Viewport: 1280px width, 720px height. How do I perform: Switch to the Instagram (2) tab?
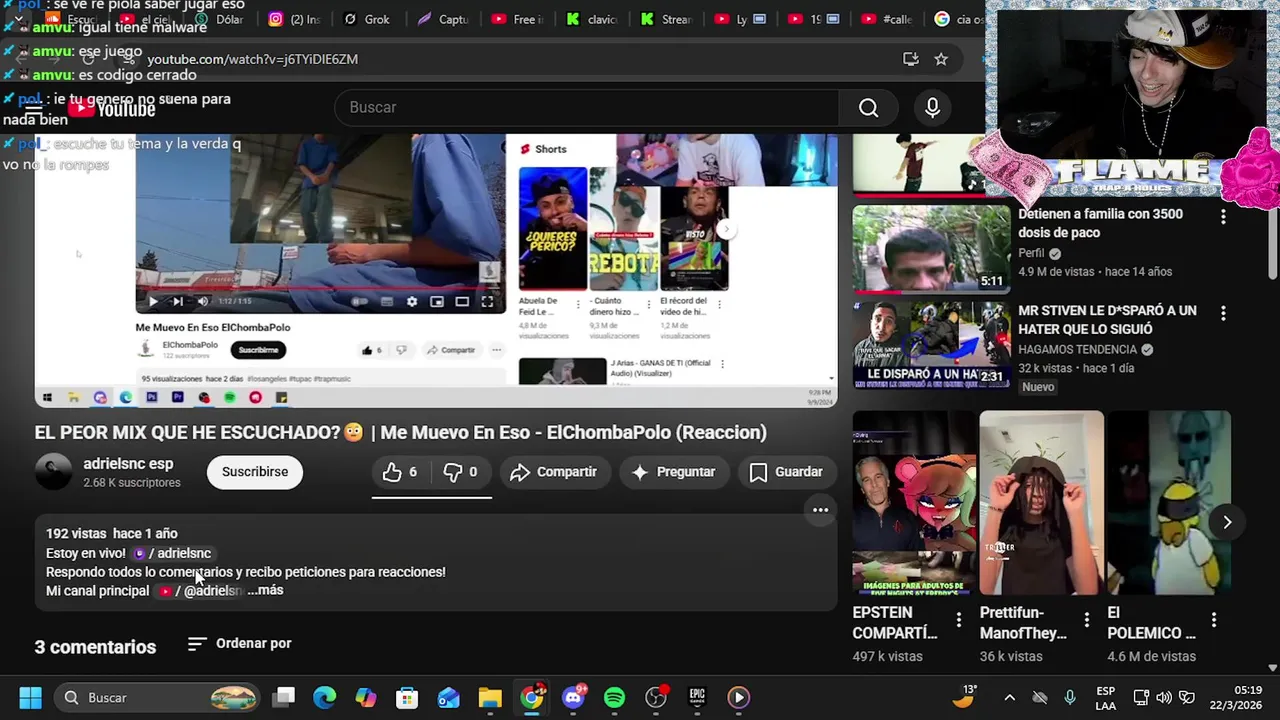point(293,19)
